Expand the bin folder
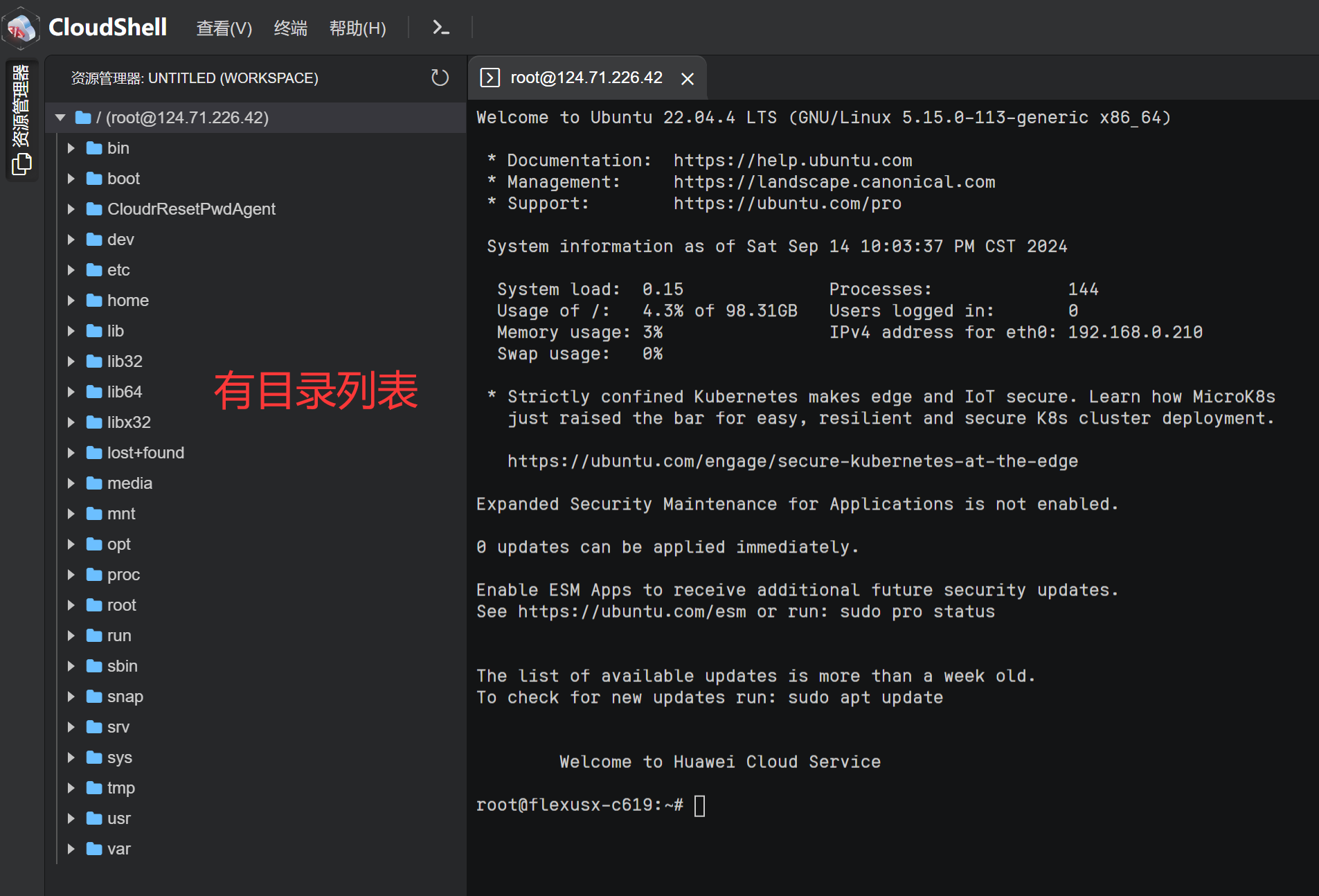Screen dimensions: 1319x896 pos(71,148)
